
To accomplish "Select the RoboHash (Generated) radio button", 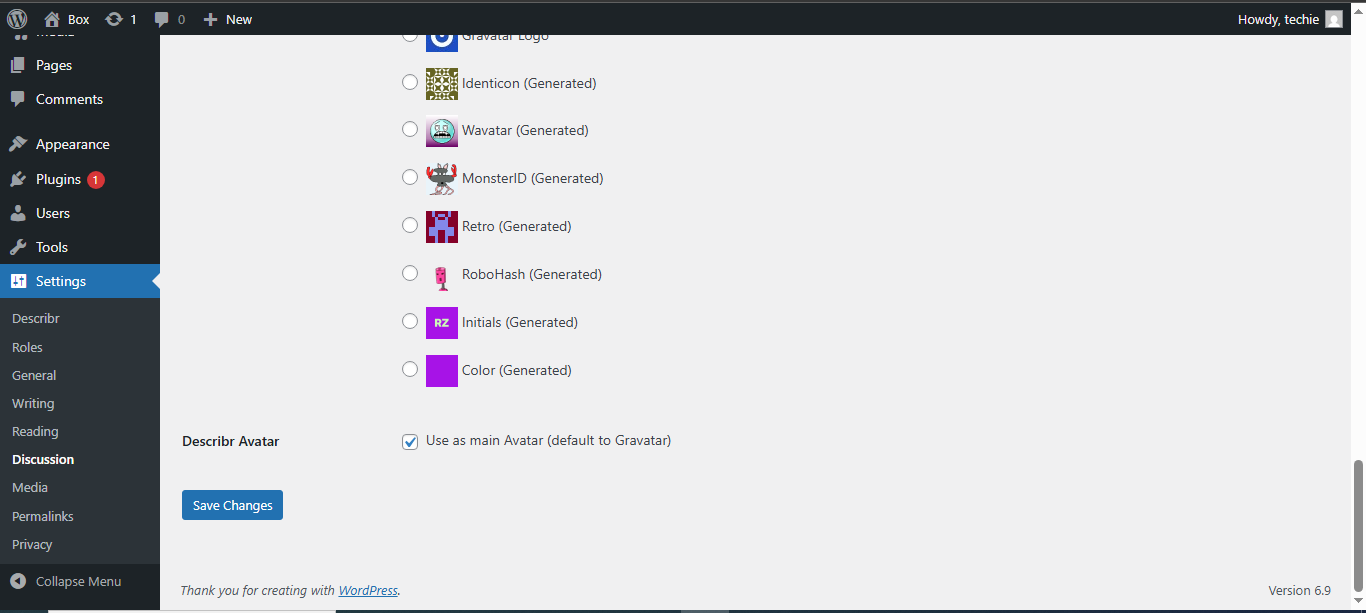I will tap(410, 273).
